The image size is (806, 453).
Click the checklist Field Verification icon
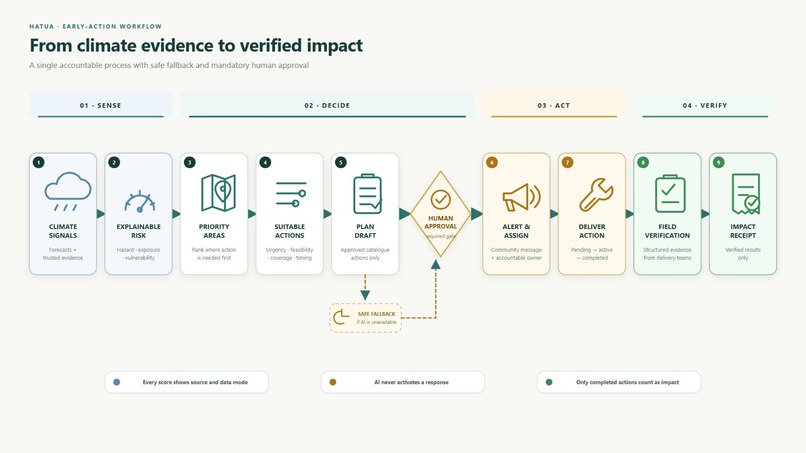(670, 194)
